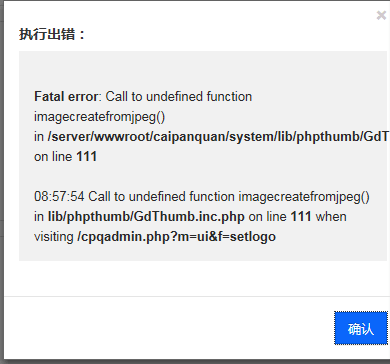Select the standalone imagecreatefromjpeg() line
This screenshot has width=390, height=364.
click(100, 117)
